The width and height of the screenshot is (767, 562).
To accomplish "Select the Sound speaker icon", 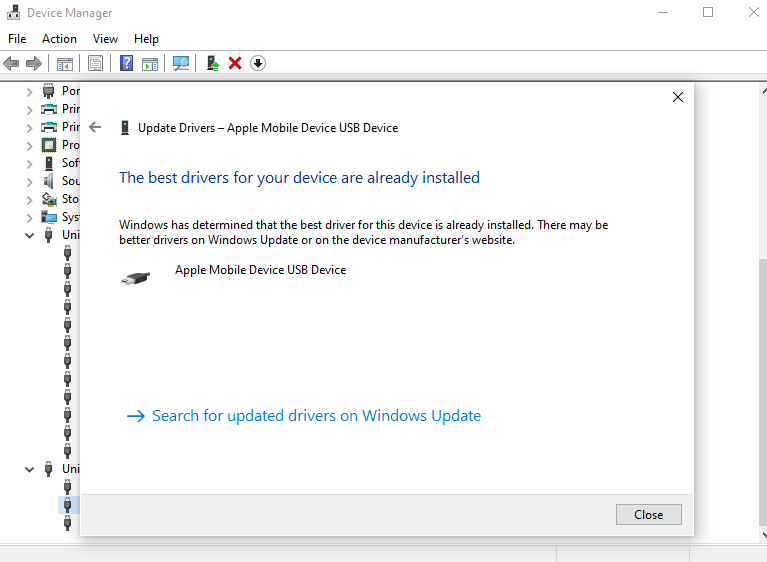I will coord(48,181).
